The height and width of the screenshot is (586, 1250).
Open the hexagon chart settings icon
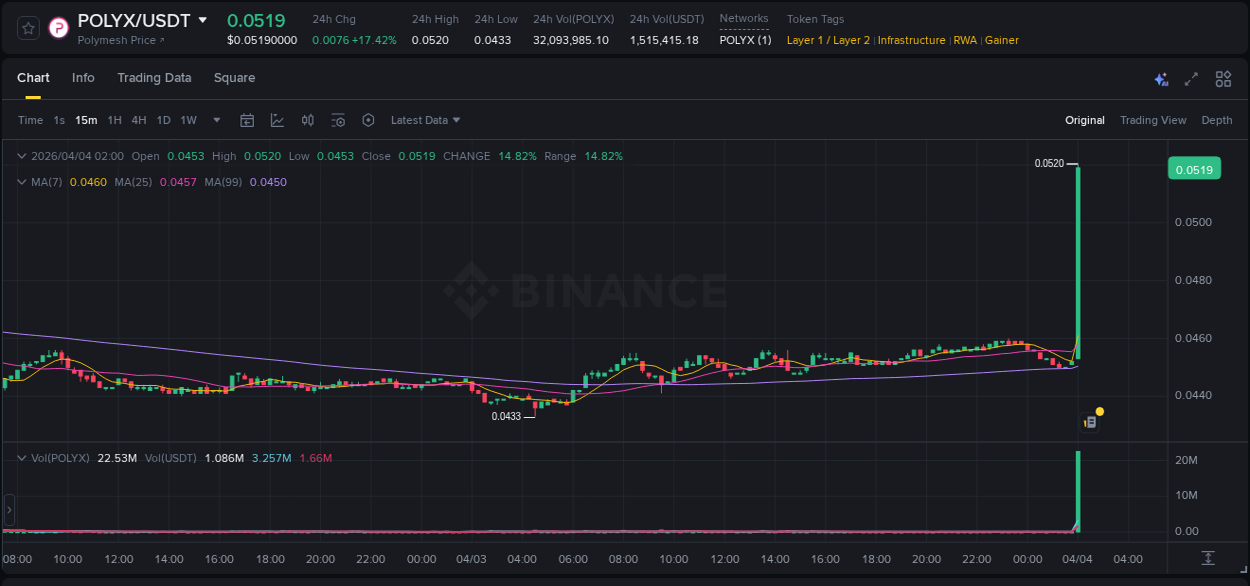pos(368,120)
